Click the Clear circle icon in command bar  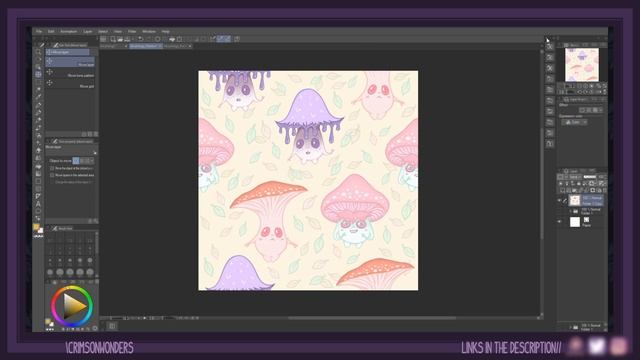pyautogui.click(x=158, y=39)
